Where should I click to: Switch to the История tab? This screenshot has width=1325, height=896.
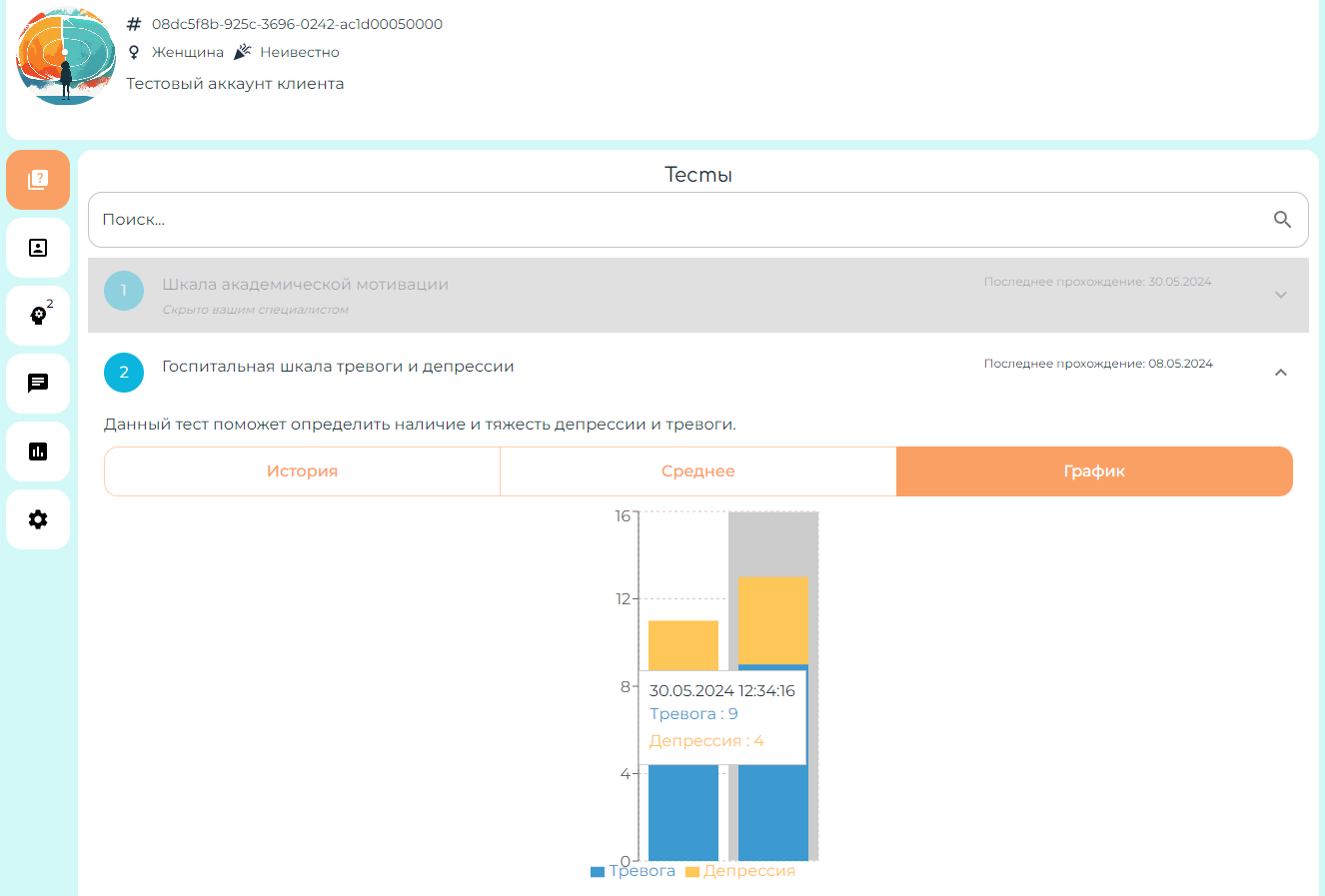pyautogui.click(x=302, y=471)
